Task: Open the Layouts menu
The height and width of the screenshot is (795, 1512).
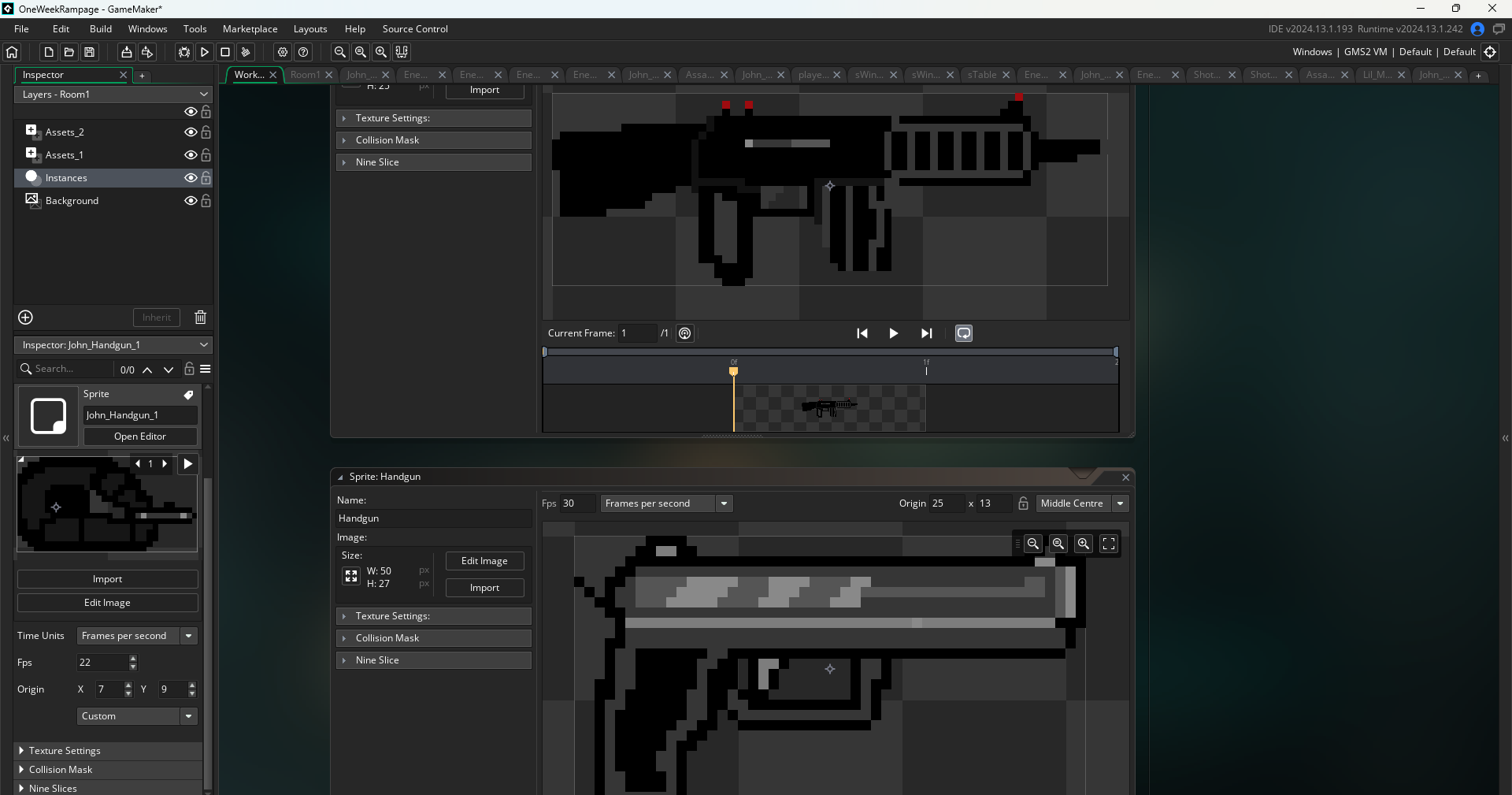Action: 310,29
